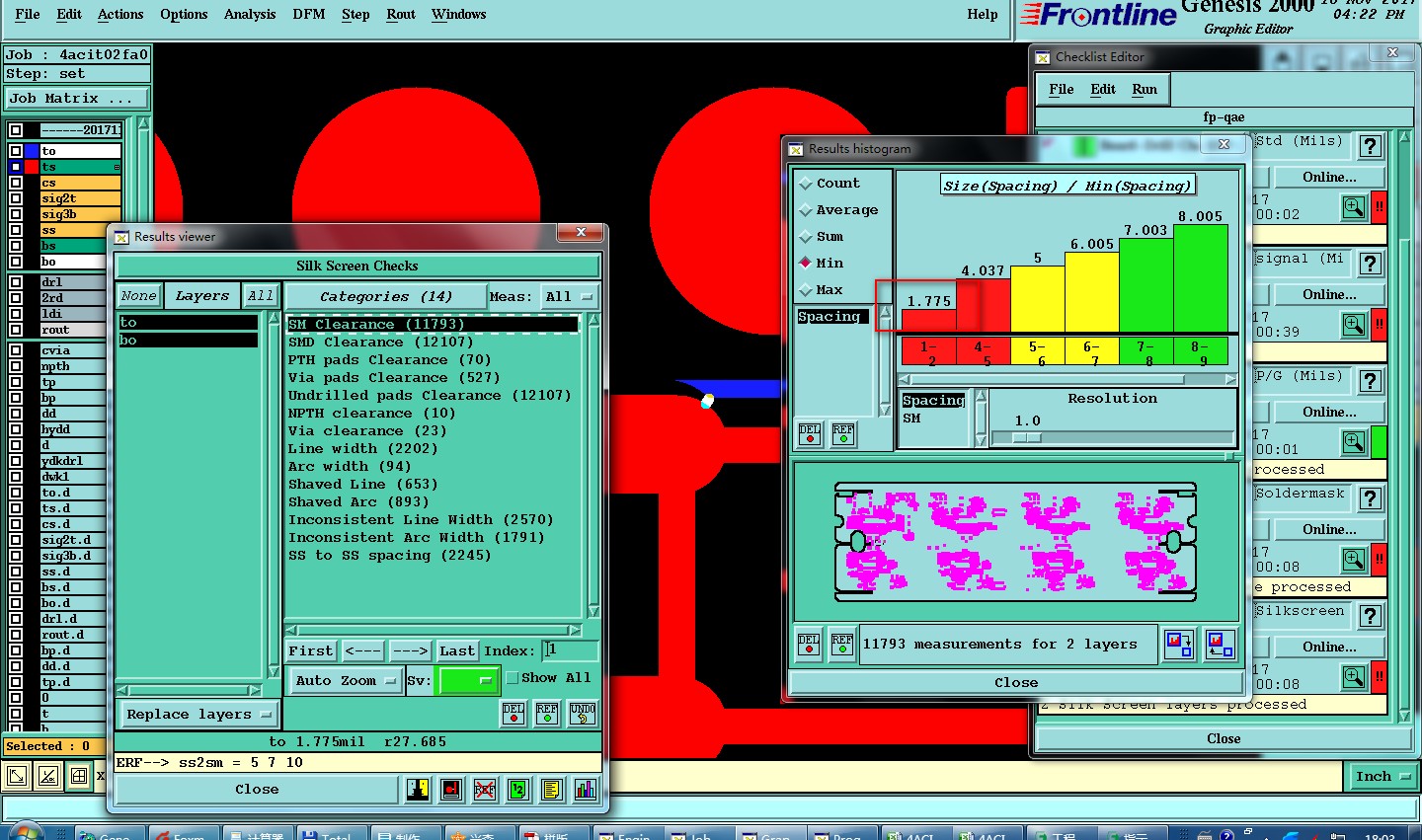
Task: Click the REF icon beside the measurements text
Action: coord(842,645)
